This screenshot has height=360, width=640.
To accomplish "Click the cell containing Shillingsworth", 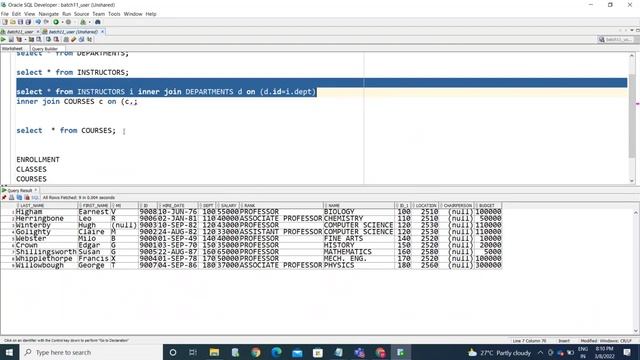I will (46, 252).
